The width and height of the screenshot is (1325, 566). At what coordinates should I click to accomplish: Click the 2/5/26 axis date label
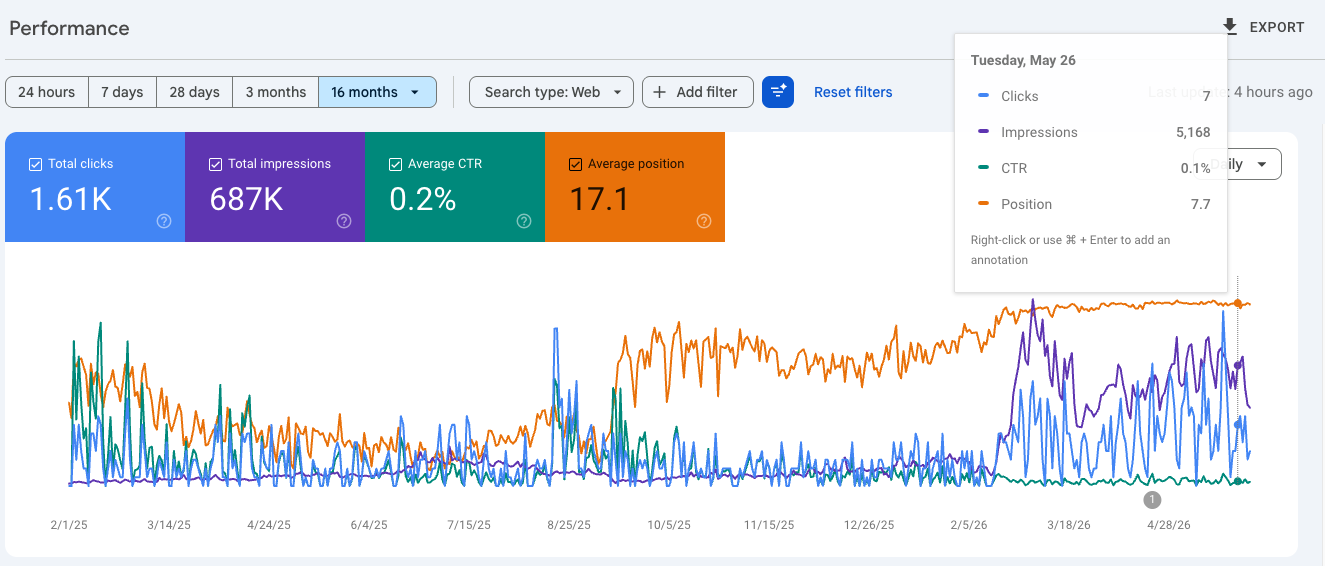click(969, 524)
